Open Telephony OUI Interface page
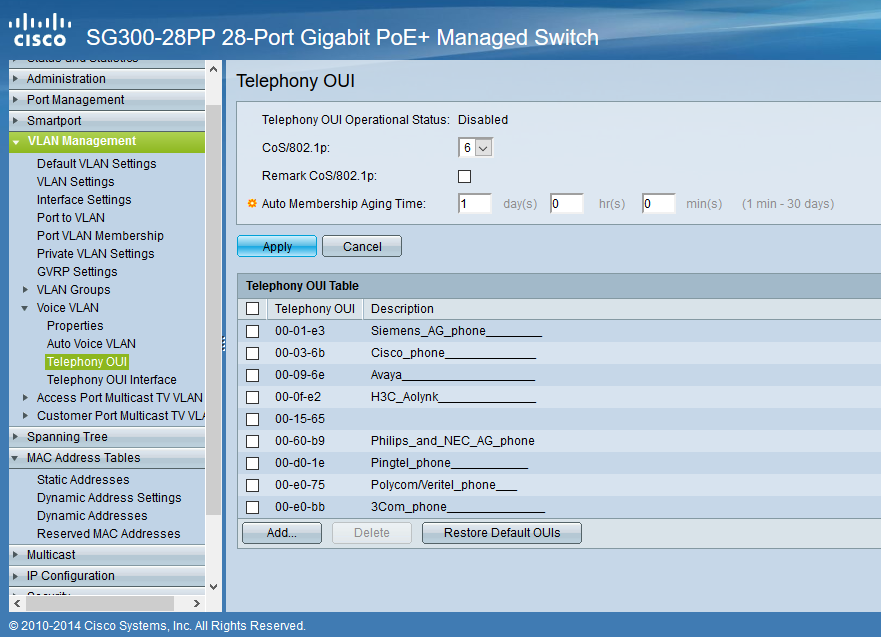 click(111, 380)
